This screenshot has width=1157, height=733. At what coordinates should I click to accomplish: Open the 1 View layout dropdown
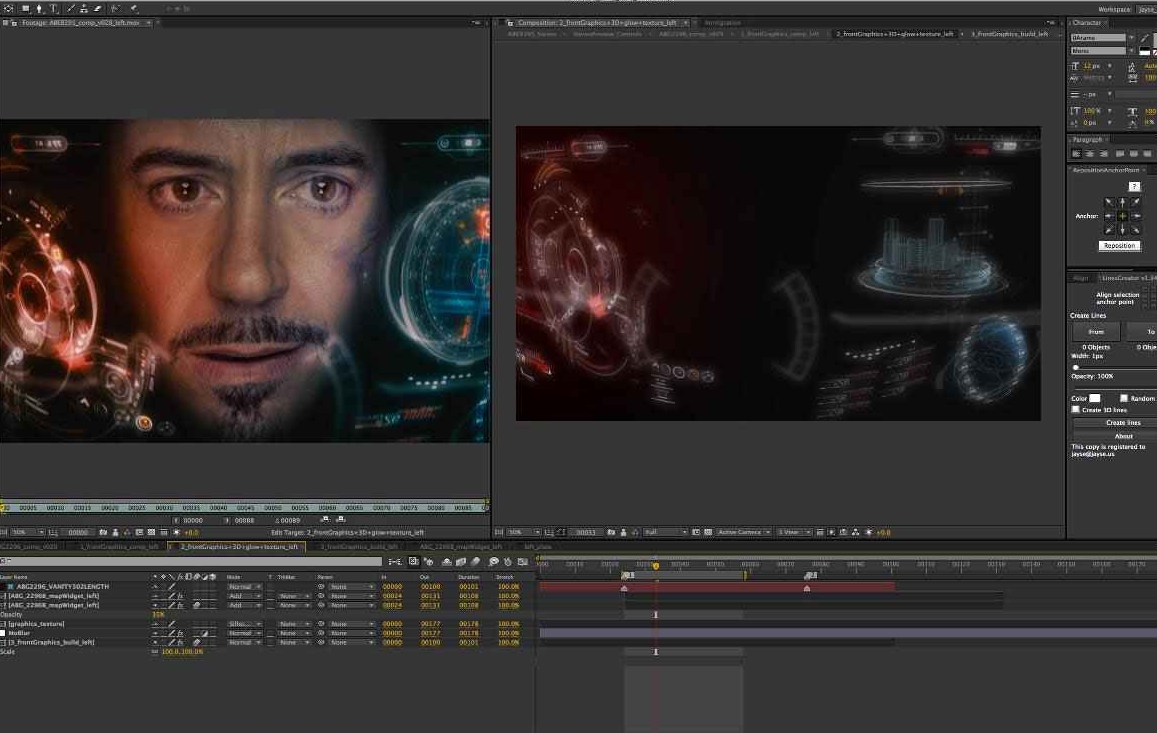794,532
